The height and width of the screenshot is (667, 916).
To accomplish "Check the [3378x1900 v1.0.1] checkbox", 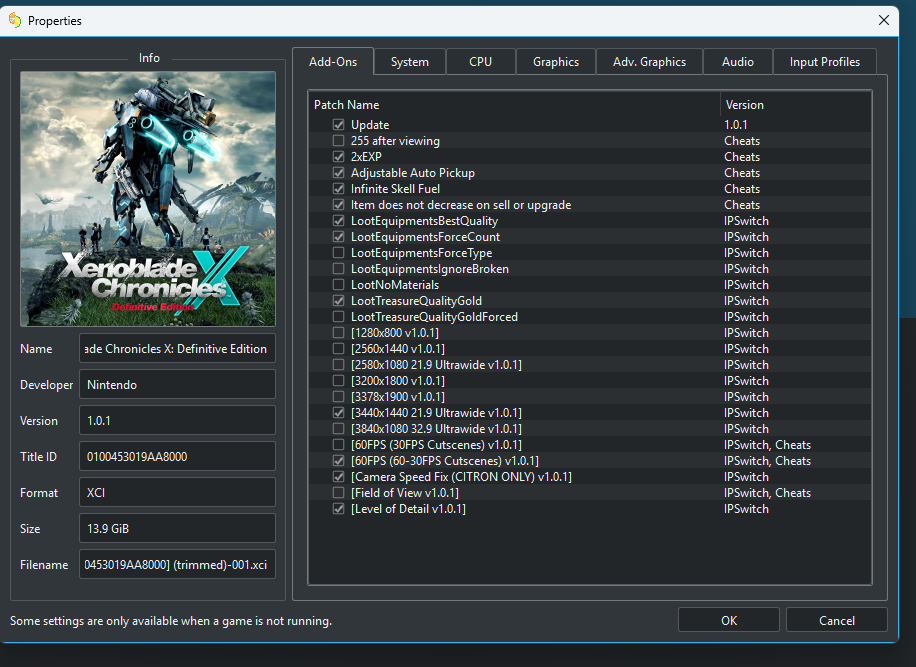I will [338, 397].
